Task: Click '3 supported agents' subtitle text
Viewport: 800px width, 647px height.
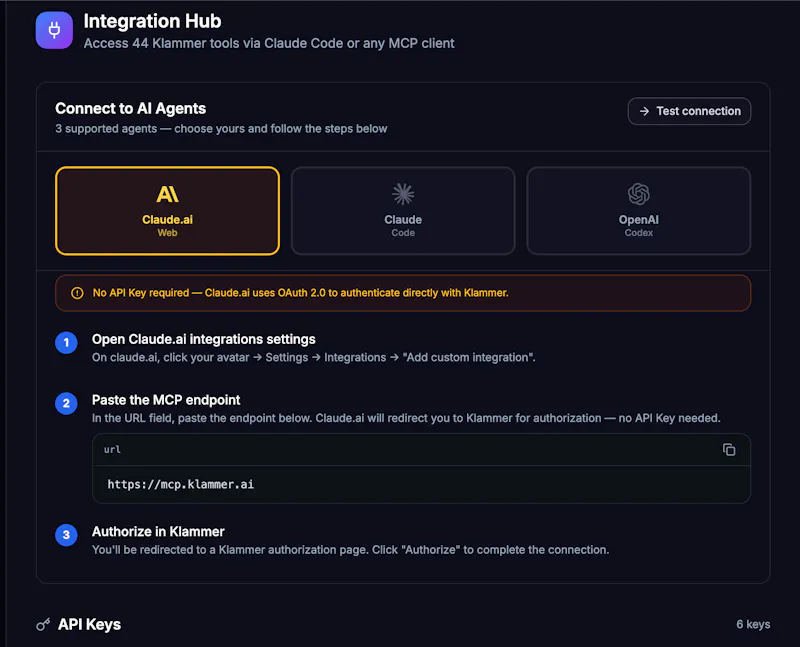Action: (x=221, y=129)
